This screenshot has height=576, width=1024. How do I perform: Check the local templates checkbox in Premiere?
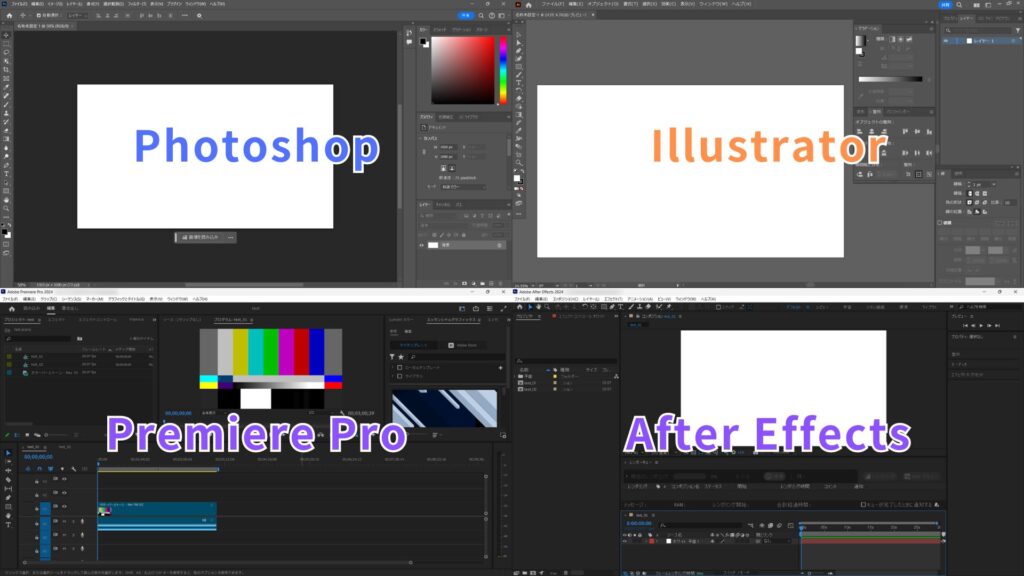[x=400, y=368]
